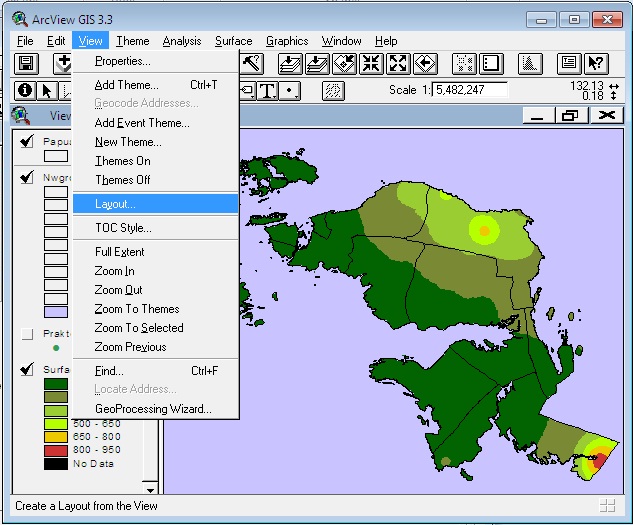Image resolution: width=633 pixels, height=525 pixels.
Task: Select the Identify tool
Action: tap(25, 90)
